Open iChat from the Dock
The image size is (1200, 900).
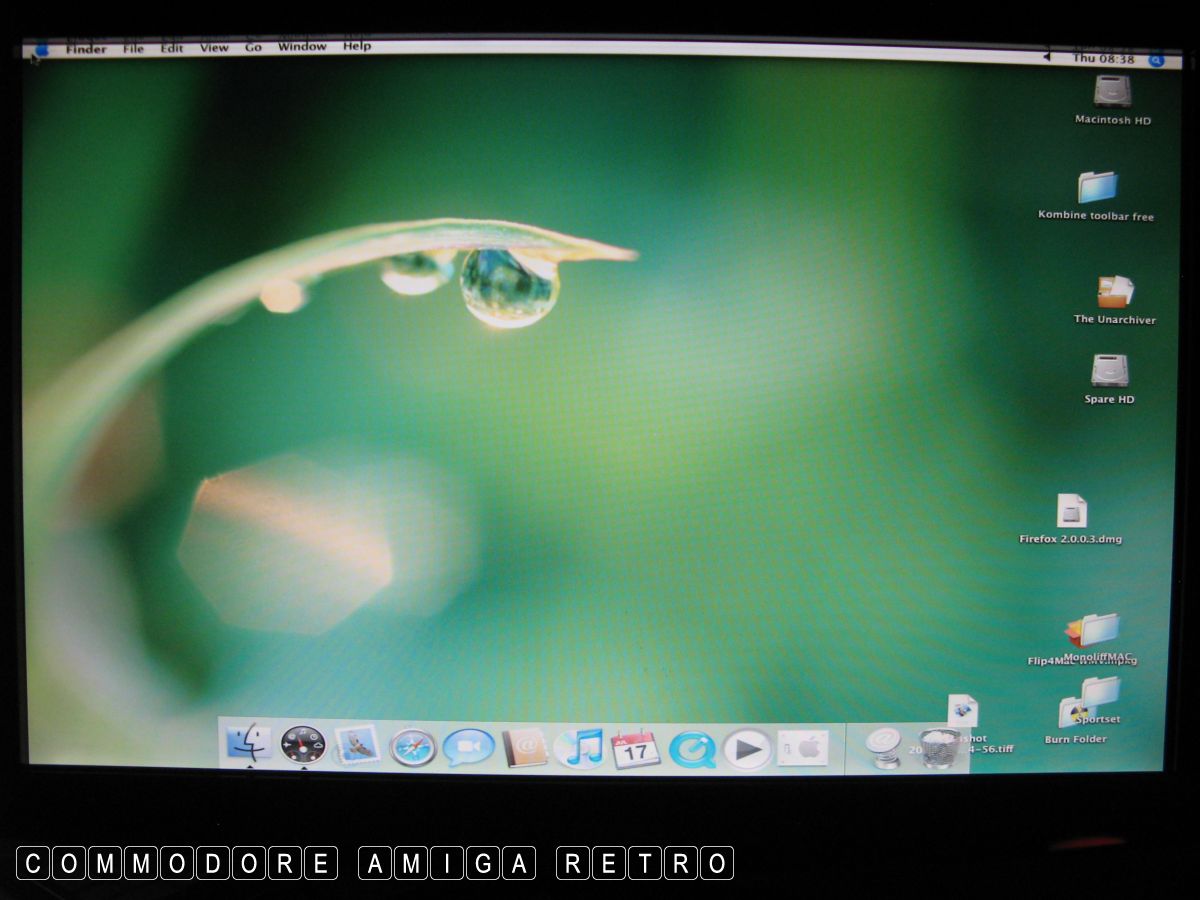468,747
